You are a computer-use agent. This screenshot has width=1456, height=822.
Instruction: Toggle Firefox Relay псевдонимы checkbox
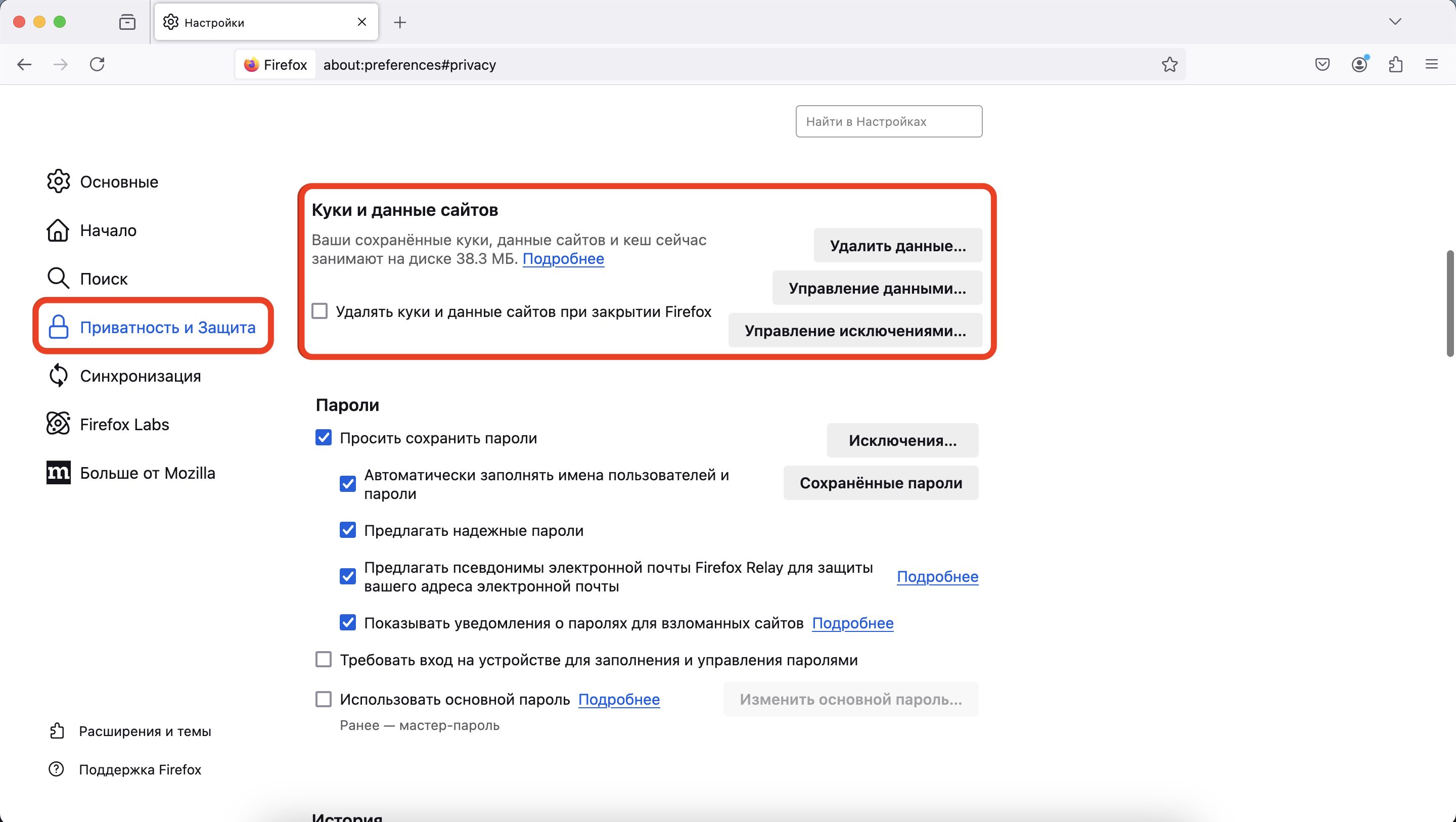tap(348, 576)
